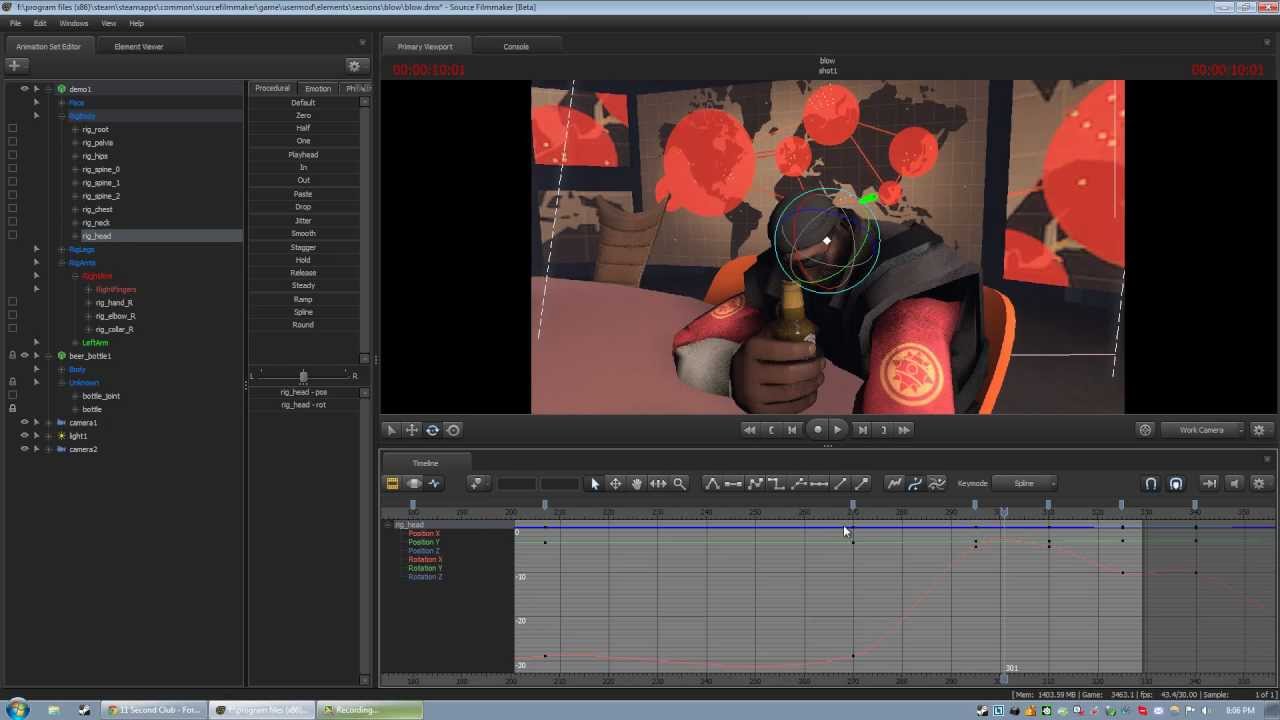
Task: Switch to the Clip Editor mode icon
Action: point(392,483)
